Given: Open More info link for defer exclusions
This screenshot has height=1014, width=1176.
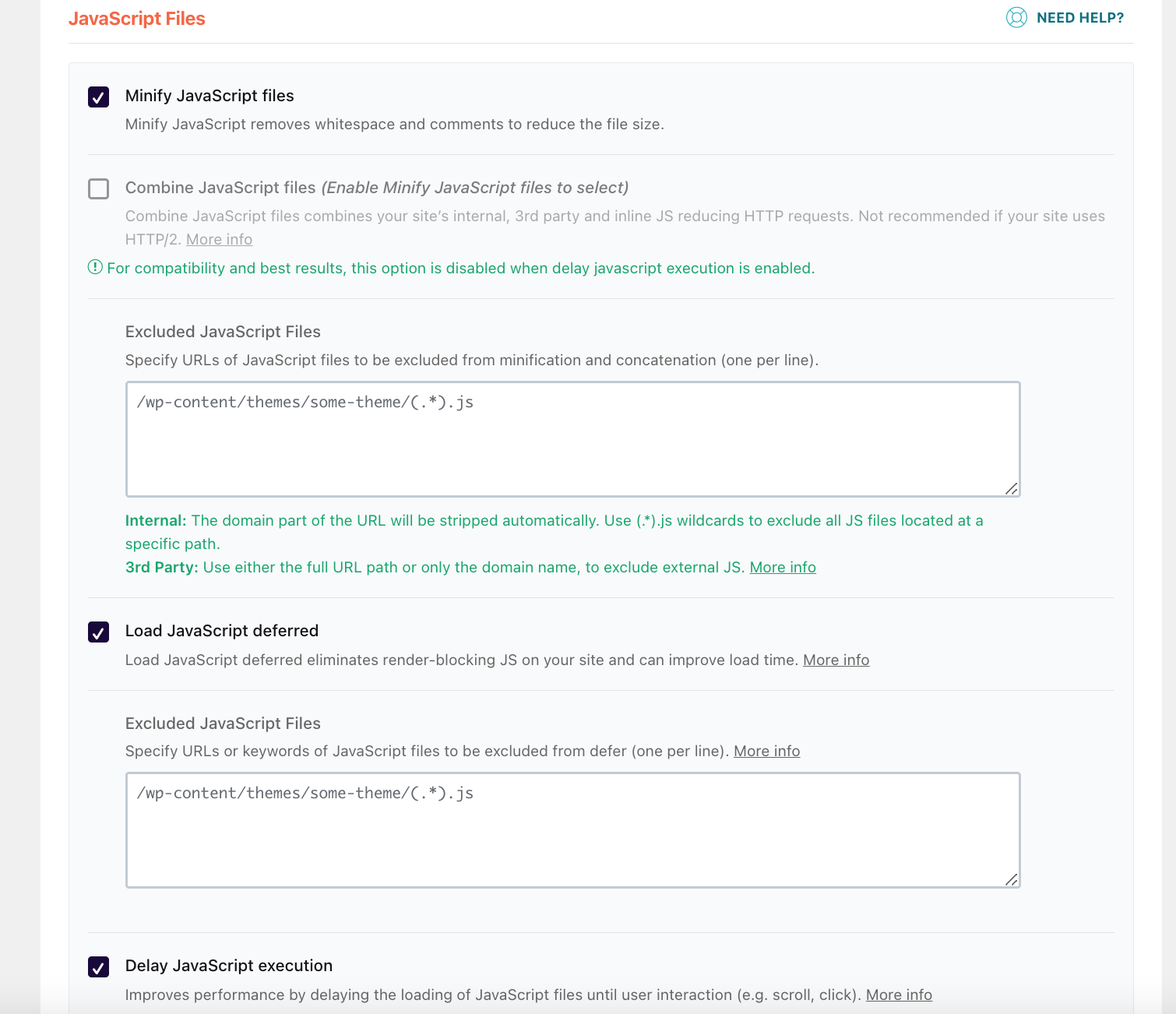Looking at the screenshot, I should point(766,751).
